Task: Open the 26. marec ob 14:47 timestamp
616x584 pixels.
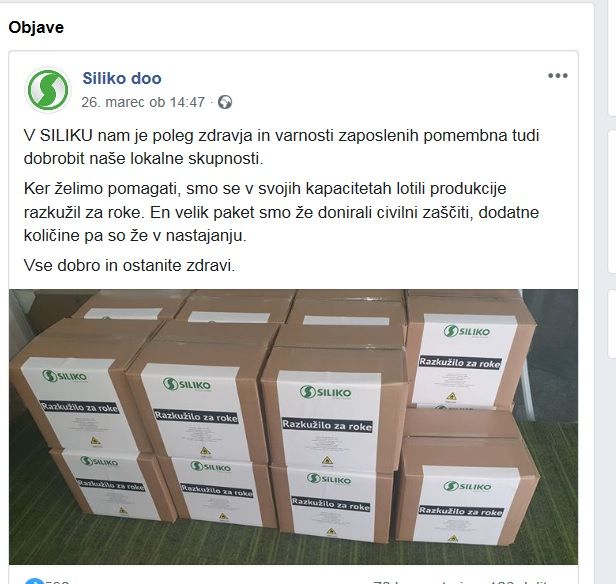Action: coord(143,102)
